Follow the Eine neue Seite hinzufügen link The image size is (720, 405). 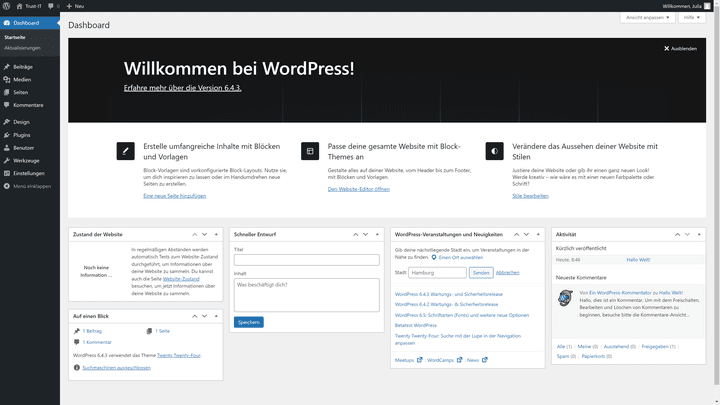(x=174, y=196)
